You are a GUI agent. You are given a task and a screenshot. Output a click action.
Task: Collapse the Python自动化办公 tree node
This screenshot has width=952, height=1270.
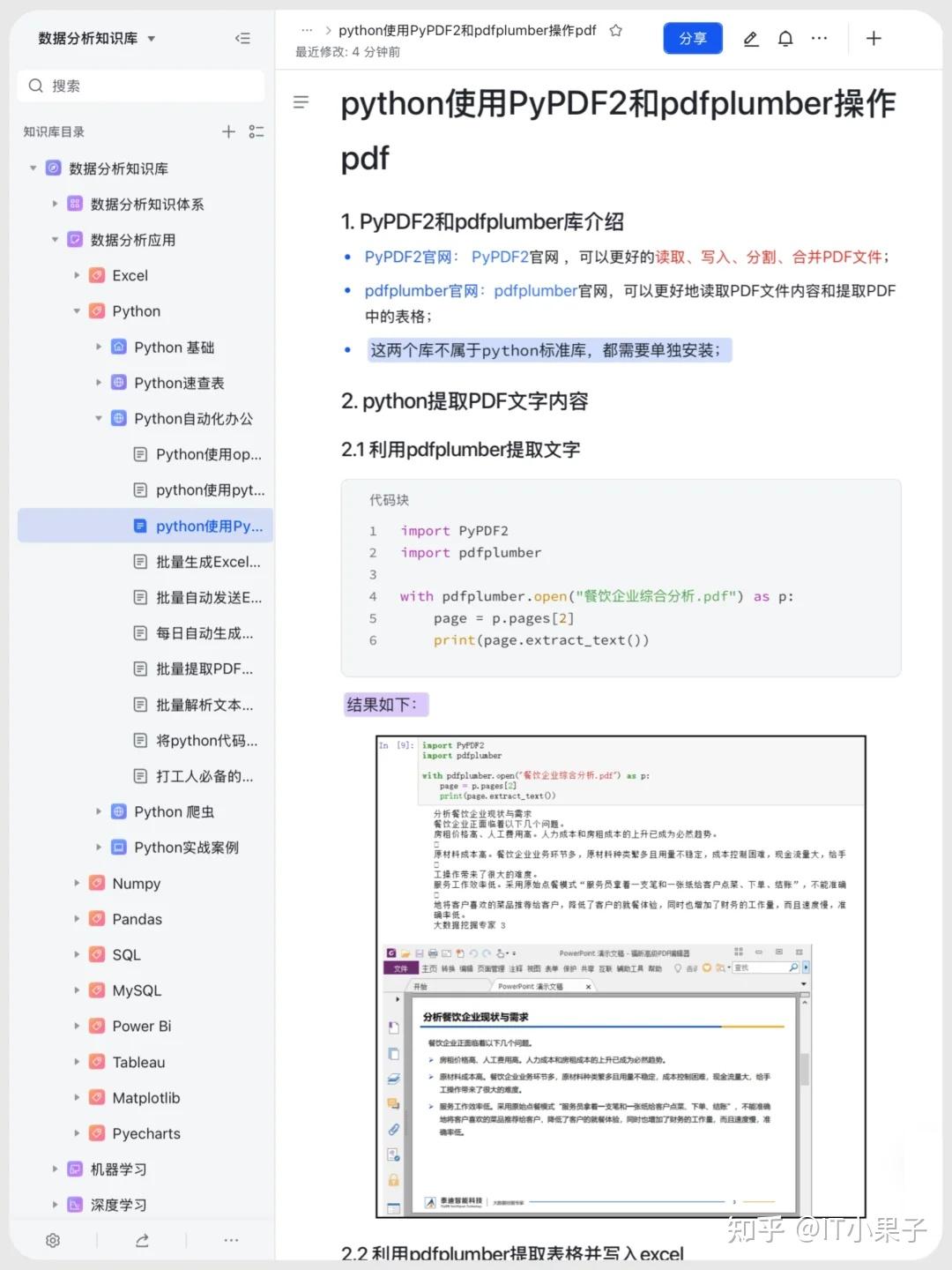click(x=99, y=418)
